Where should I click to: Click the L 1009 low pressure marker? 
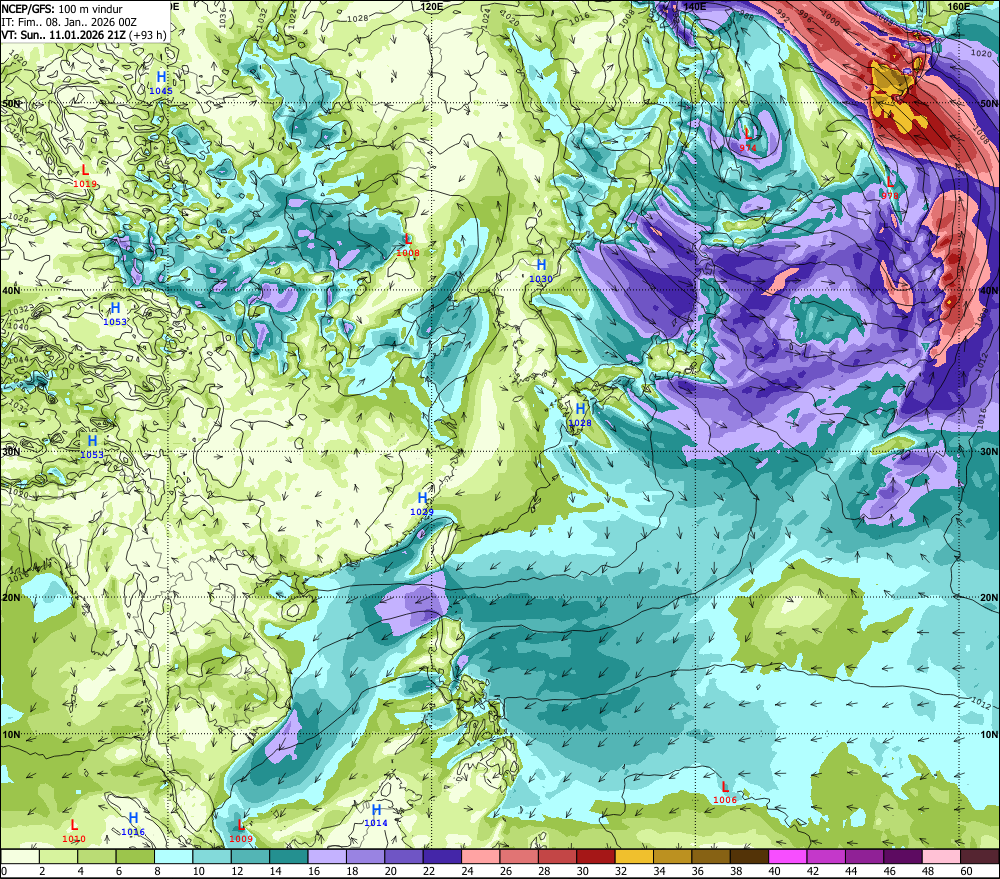pyautogui.click(x=241, y=831)
